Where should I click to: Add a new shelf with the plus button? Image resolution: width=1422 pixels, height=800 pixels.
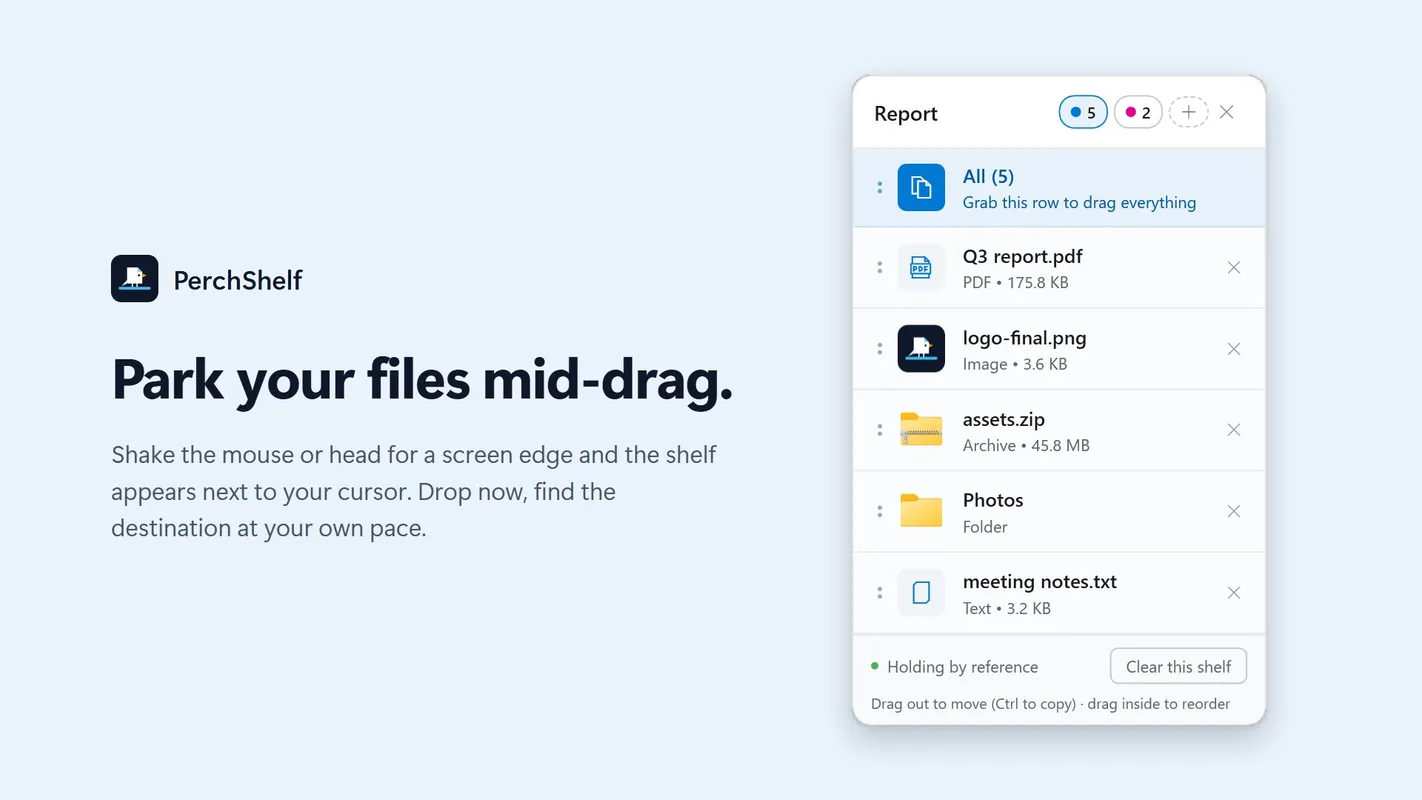pos(1188,113)
